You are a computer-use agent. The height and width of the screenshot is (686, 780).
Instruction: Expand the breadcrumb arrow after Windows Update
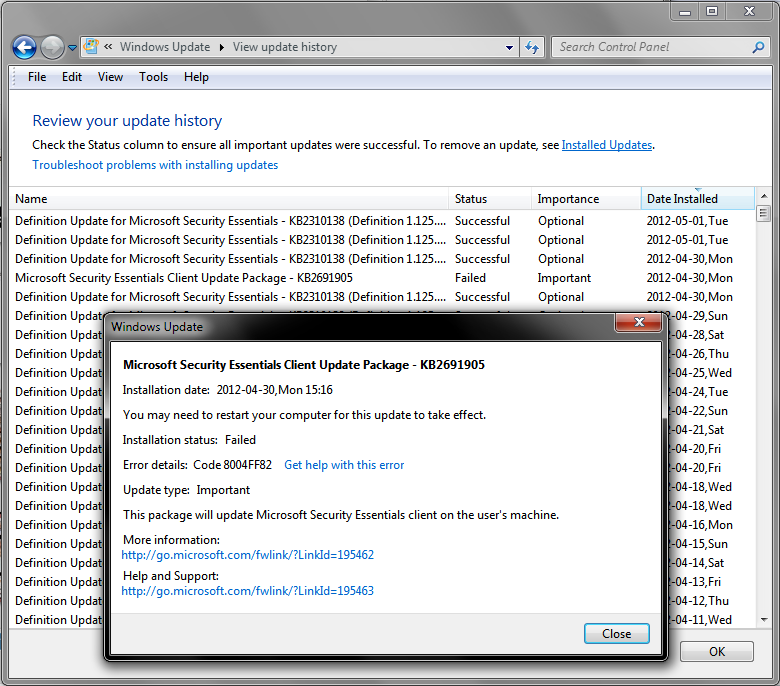point(221,47)
